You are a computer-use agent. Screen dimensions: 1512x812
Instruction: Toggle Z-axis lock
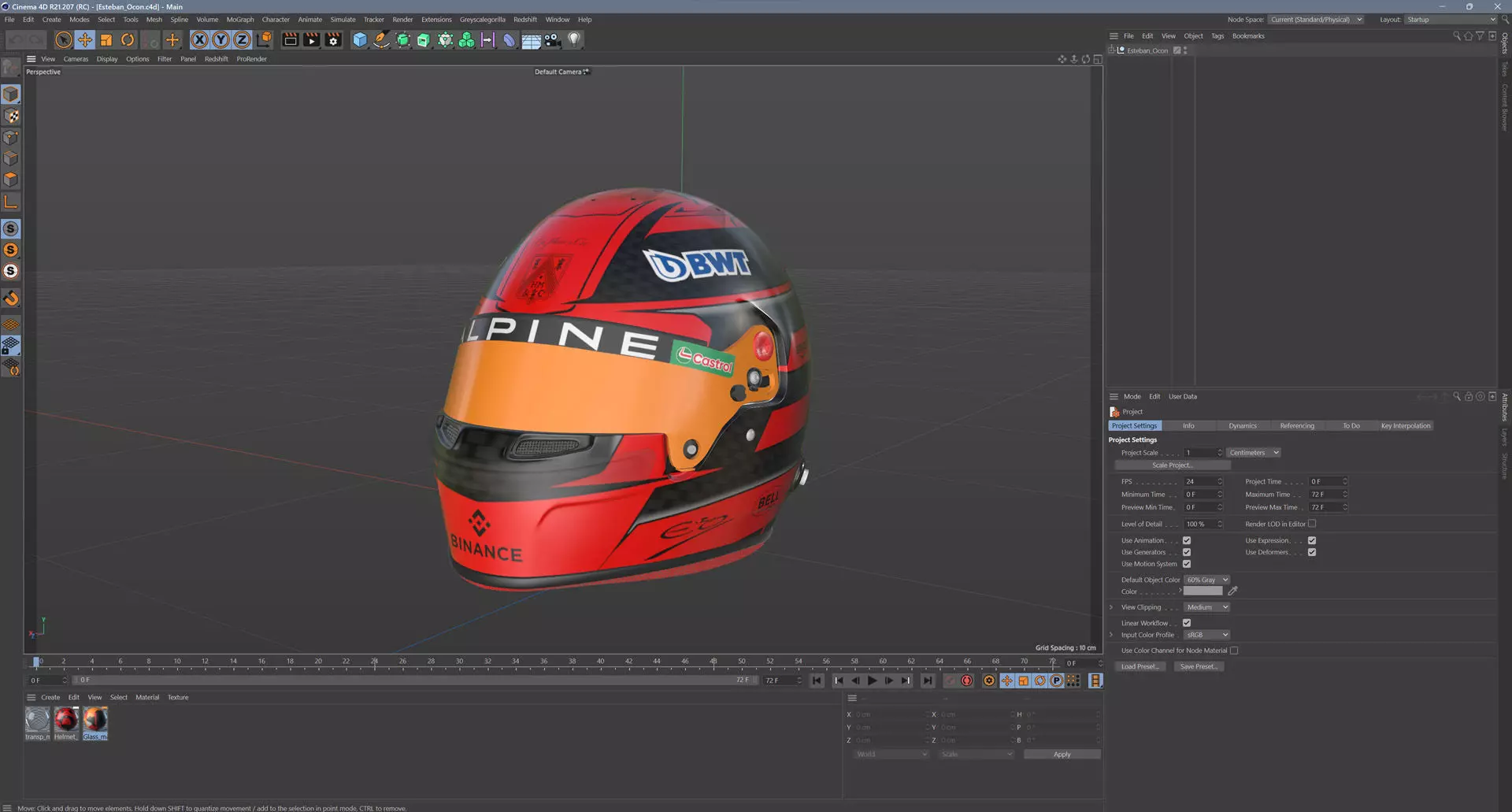coord(243,39)
